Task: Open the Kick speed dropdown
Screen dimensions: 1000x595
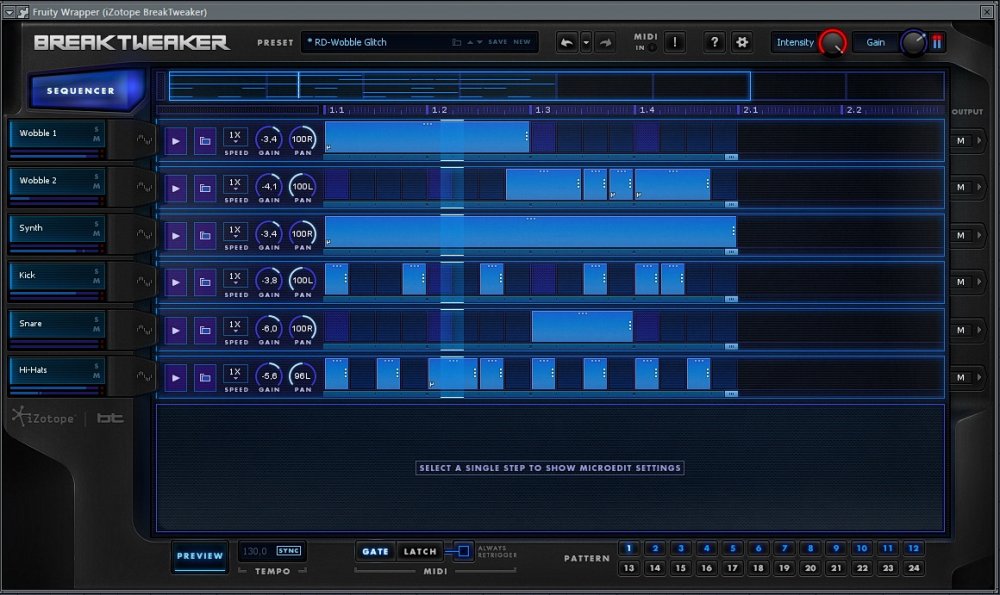Action: click(235, 279)
